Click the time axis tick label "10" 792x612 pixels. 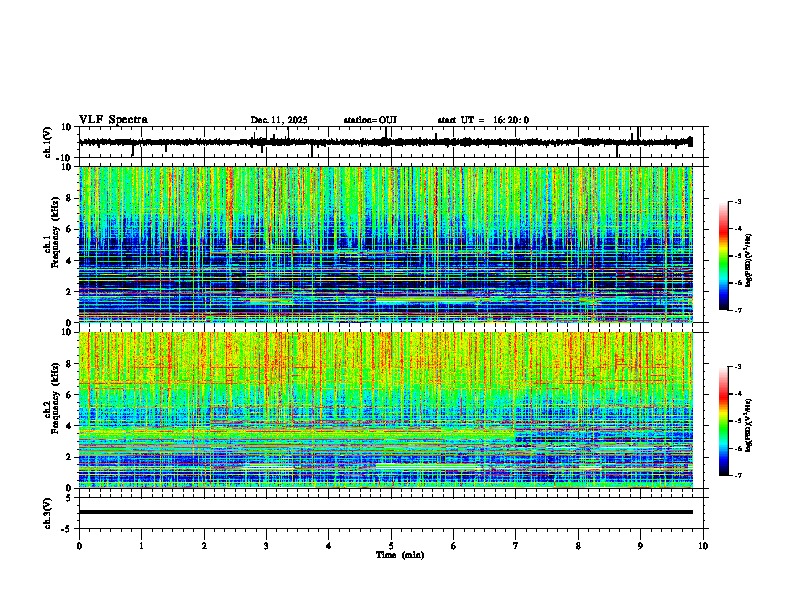[x=703, y=546]
